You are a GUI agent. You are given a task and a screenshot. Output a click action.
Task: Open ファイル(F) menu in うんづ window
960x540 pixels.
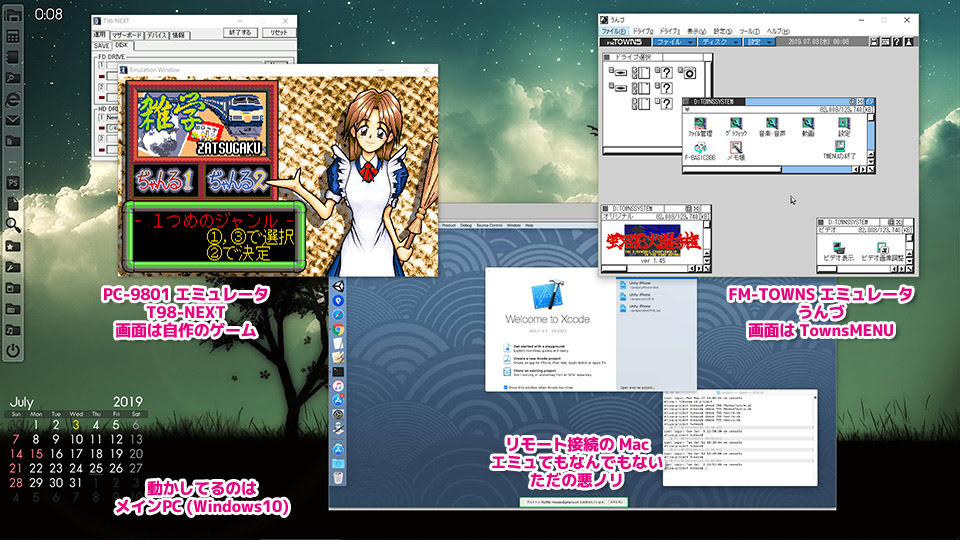point(613,31)
